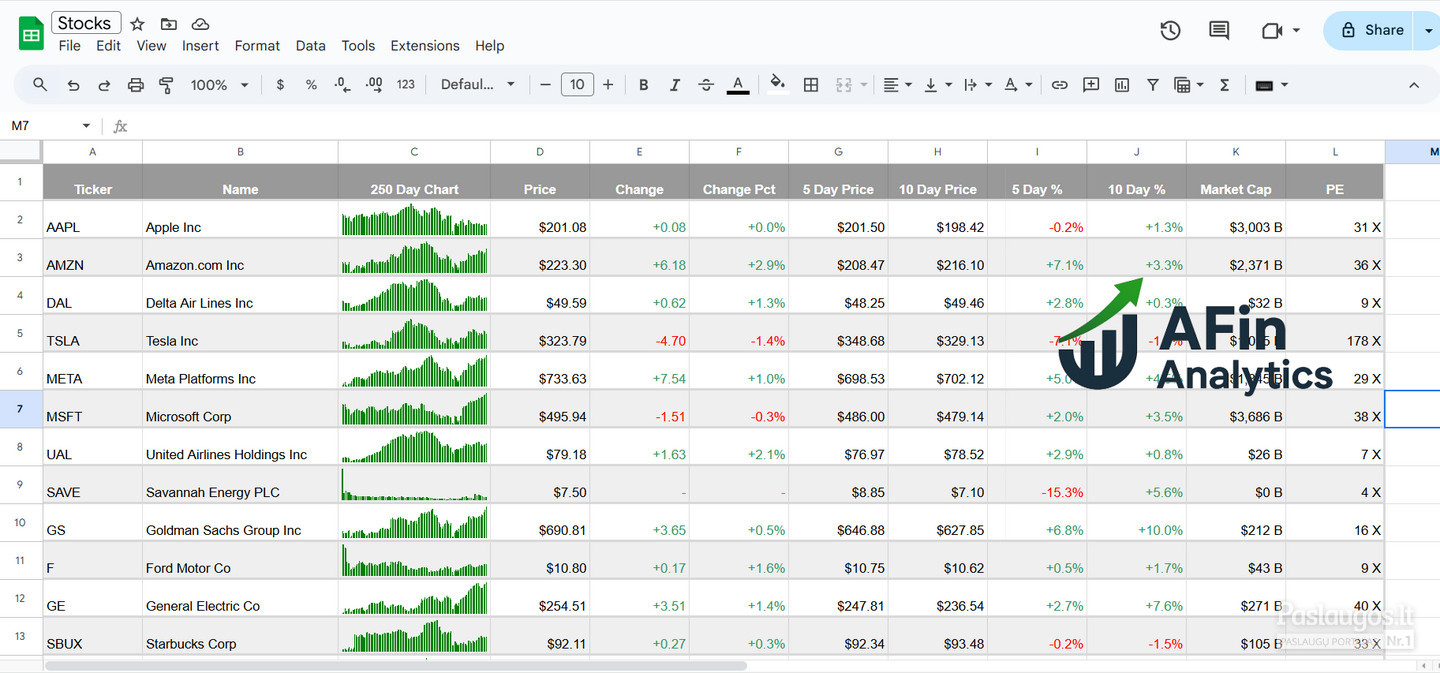Redo the last action
Image resolution: width=1440 pixels, height=673 pixels.
point(104,85)
